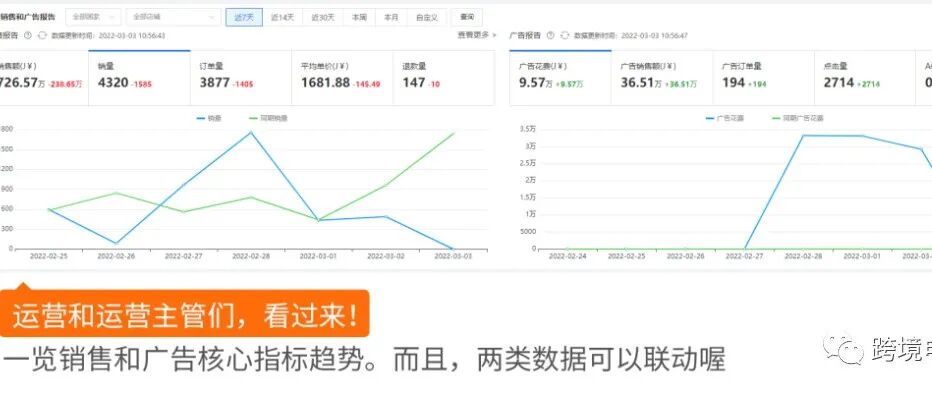Click the ad update timestamp 2022-03-03 10:56:47
932x396 pixels.
tap(654, 36)
